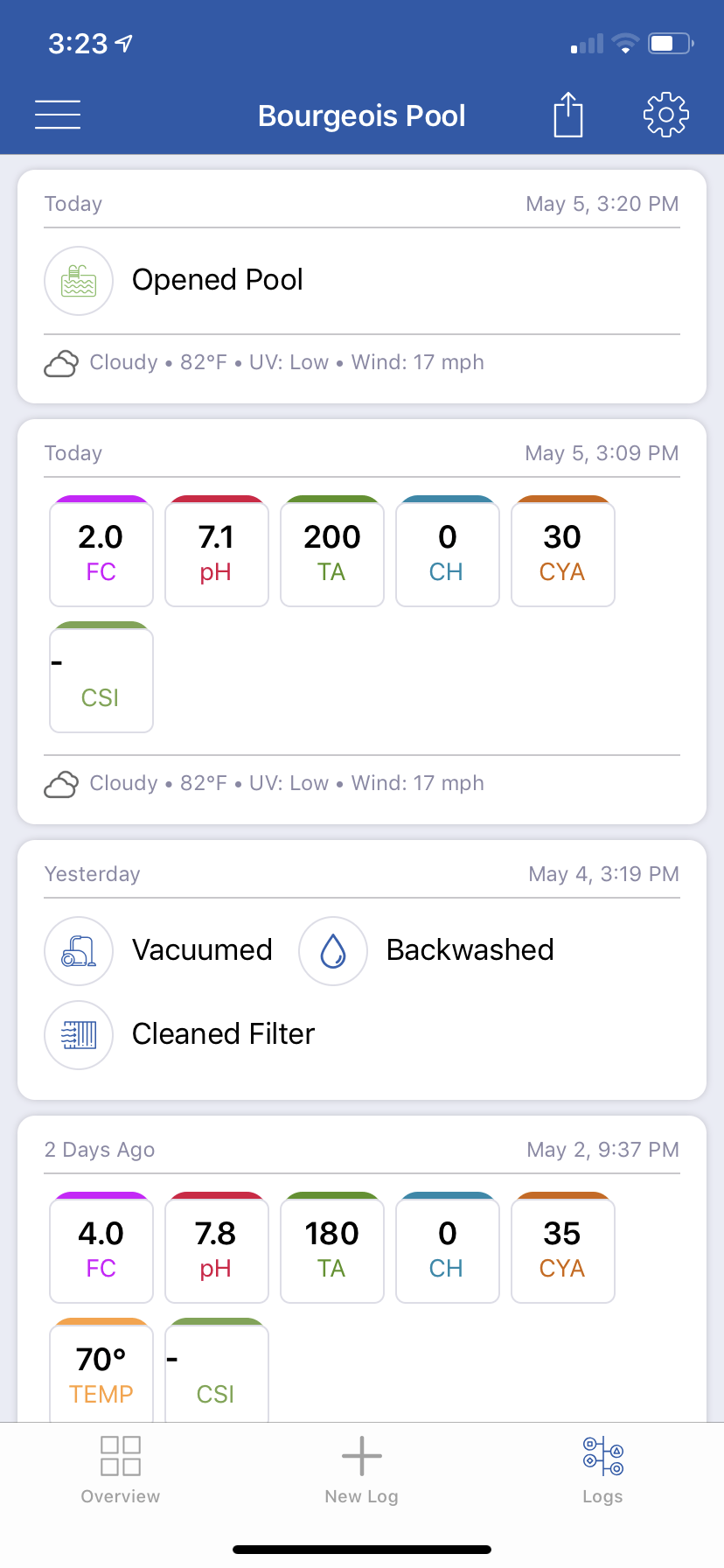Tap the 7.1 pH reading tile
The image size is (724, 1568).
[217, 551]
